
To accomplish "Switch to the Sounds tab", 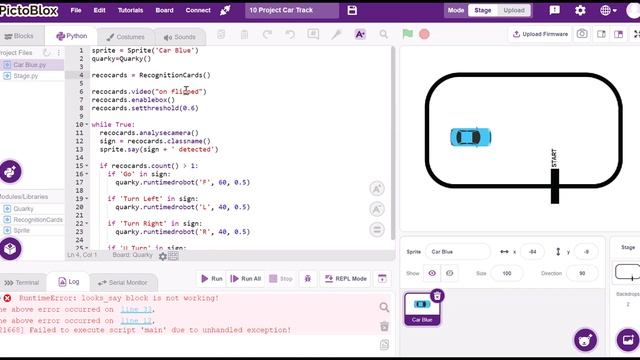I will pyautogui.click(x=180, y=37).
